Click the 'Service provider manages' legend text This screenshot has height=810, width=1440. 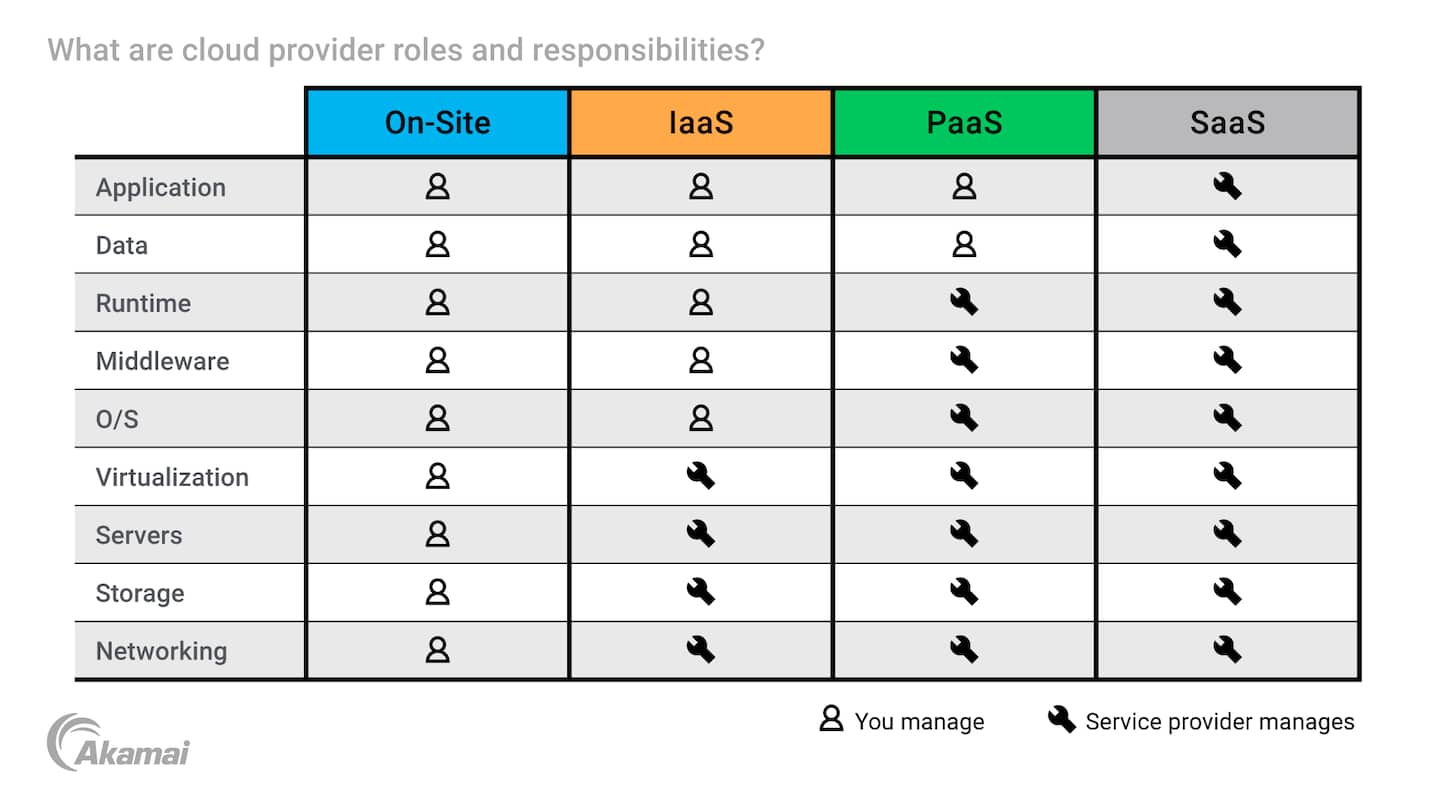point(1220,722)
